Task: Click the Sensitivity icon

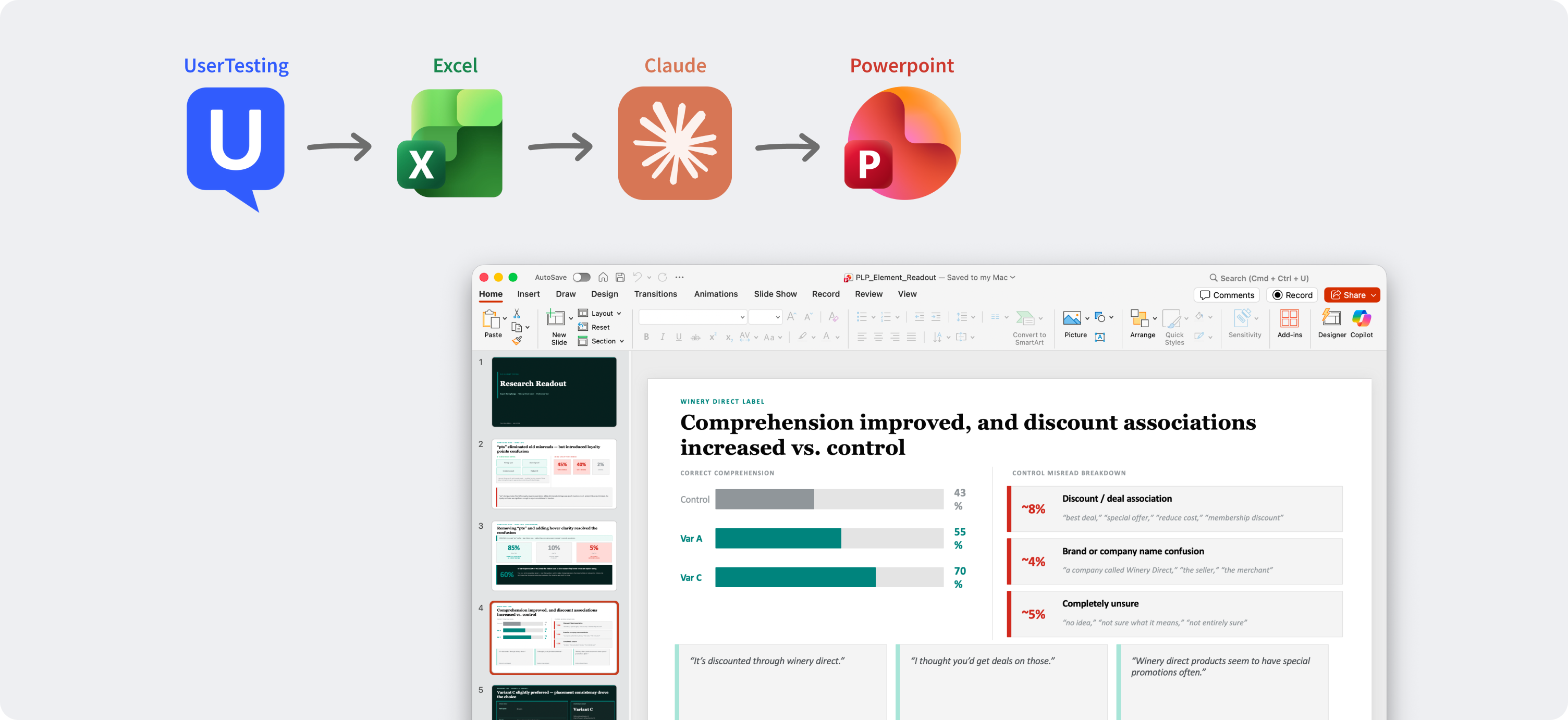Action: click(1242, 317)
